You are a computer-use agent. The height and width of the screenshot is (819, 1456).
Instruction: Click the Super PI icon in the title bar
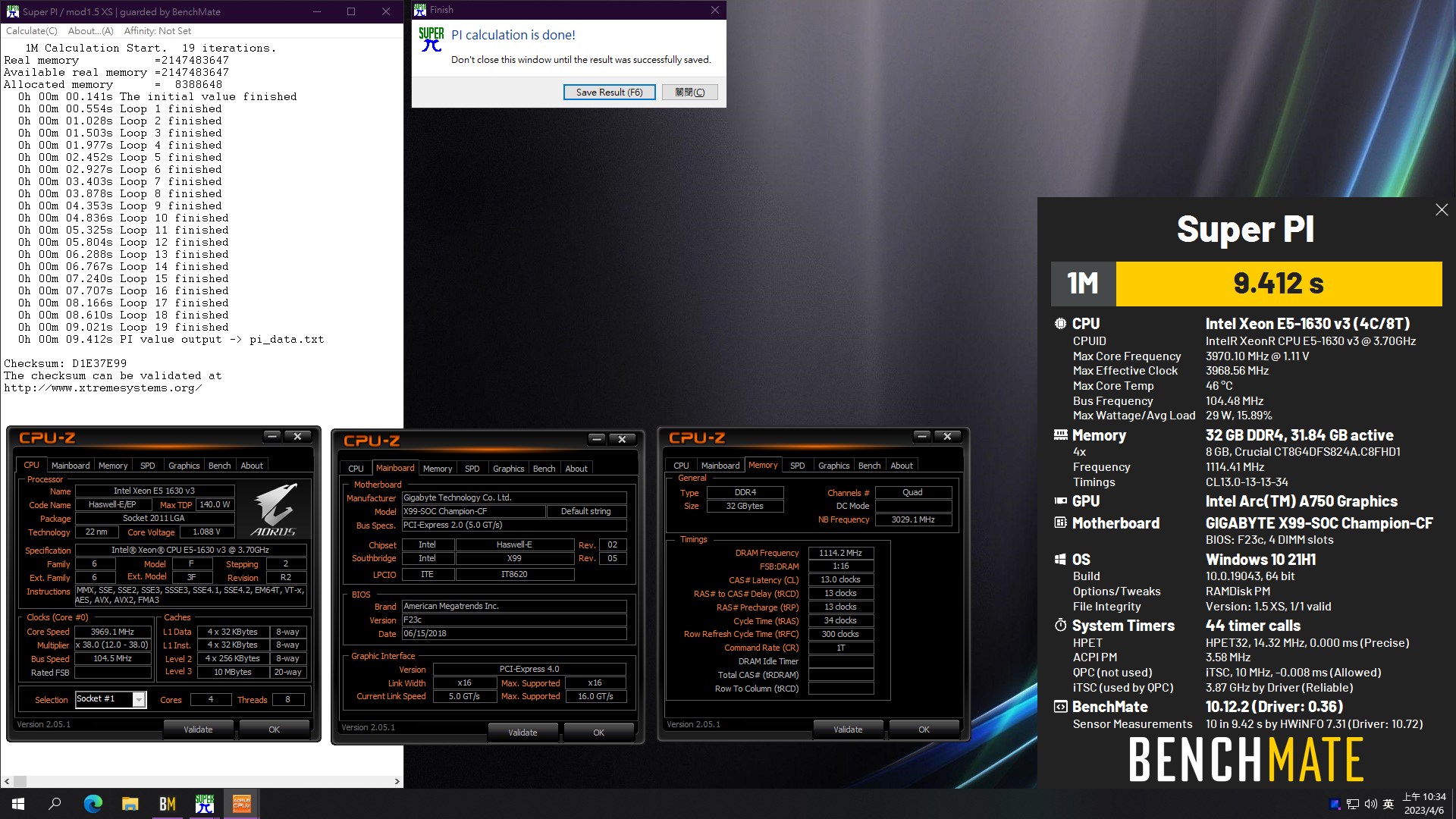[12, 11]
